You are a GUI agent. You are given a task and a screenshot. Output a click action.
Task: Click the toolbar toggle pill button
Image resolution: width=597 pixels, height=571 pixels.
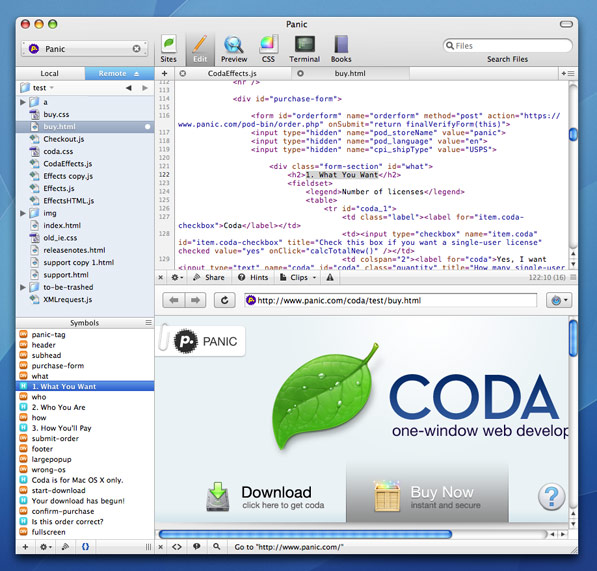[x=566, y=24]
